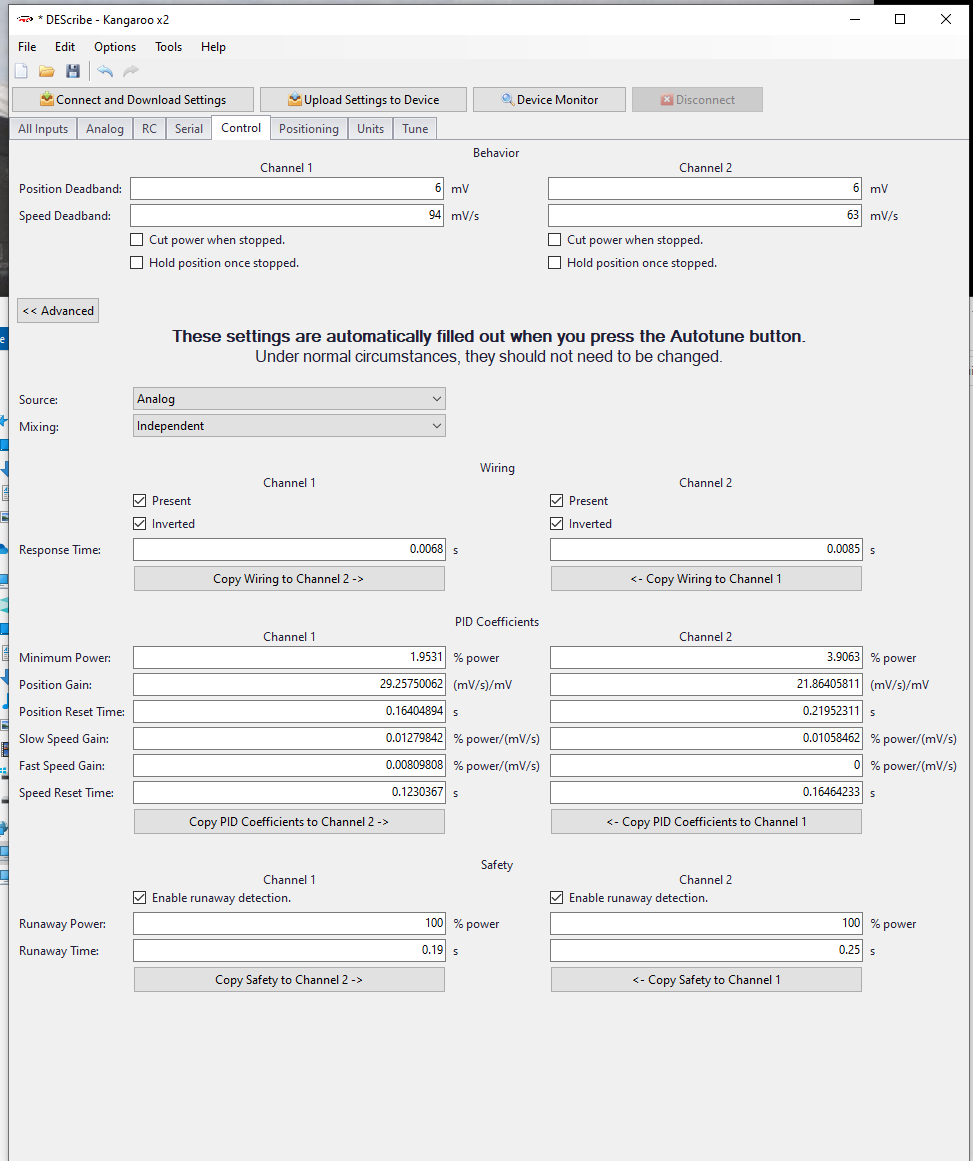The width and height of the screenshot is (973, 1161).
Task: Uncheck Channel 1 Inverted checkbox
Action: (x=139, y=523)
